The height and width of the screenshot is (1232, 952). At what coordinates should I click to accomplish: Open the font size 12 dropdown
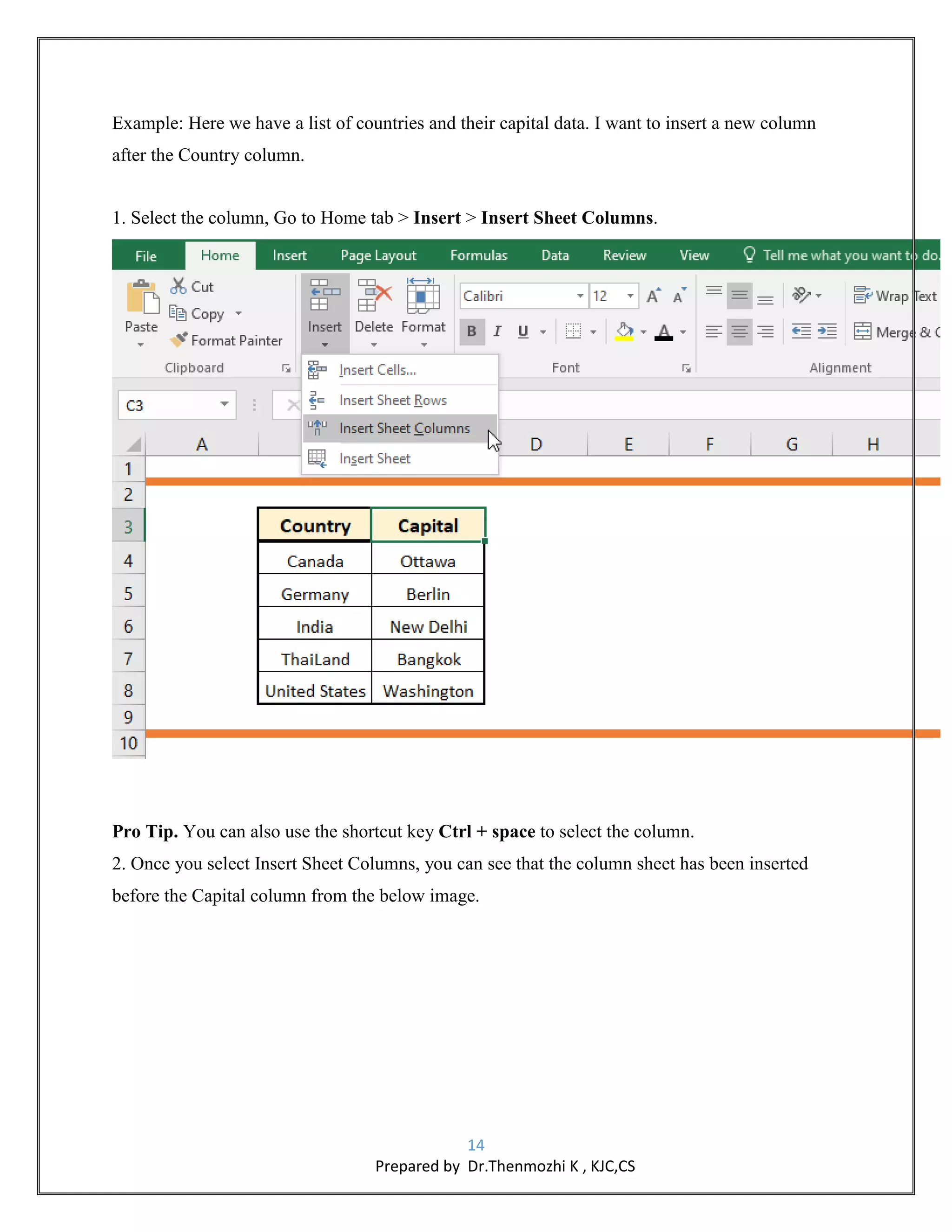(630, 296)
